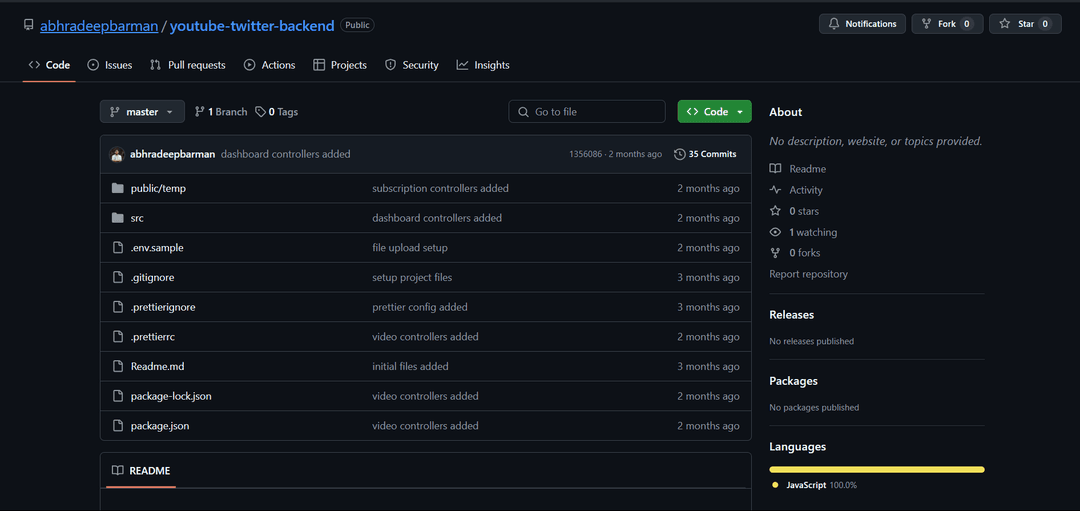1080x511 pixels.
Task: Click the yellow JavaScript language bar
Action: click(877, 470)
